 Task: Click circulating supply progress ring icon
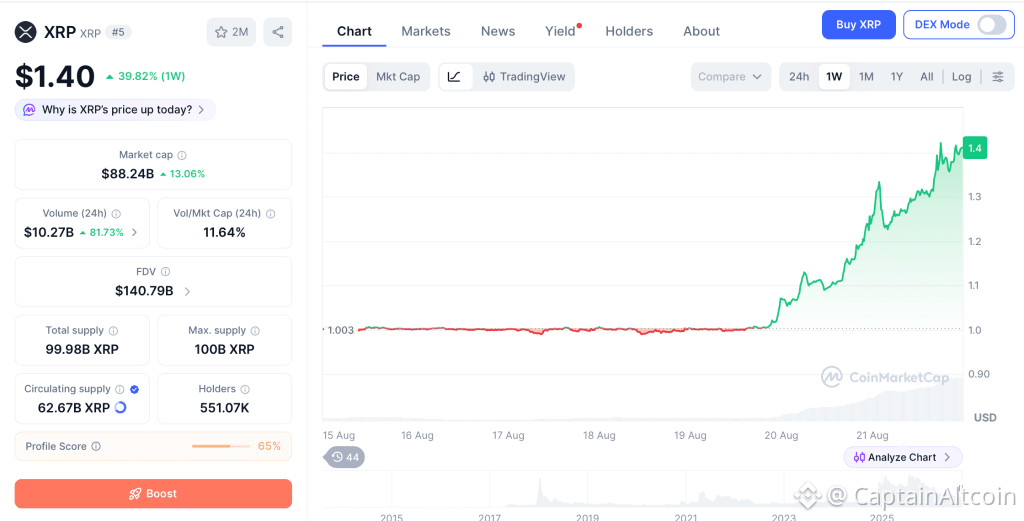click(x=120, y=407)
